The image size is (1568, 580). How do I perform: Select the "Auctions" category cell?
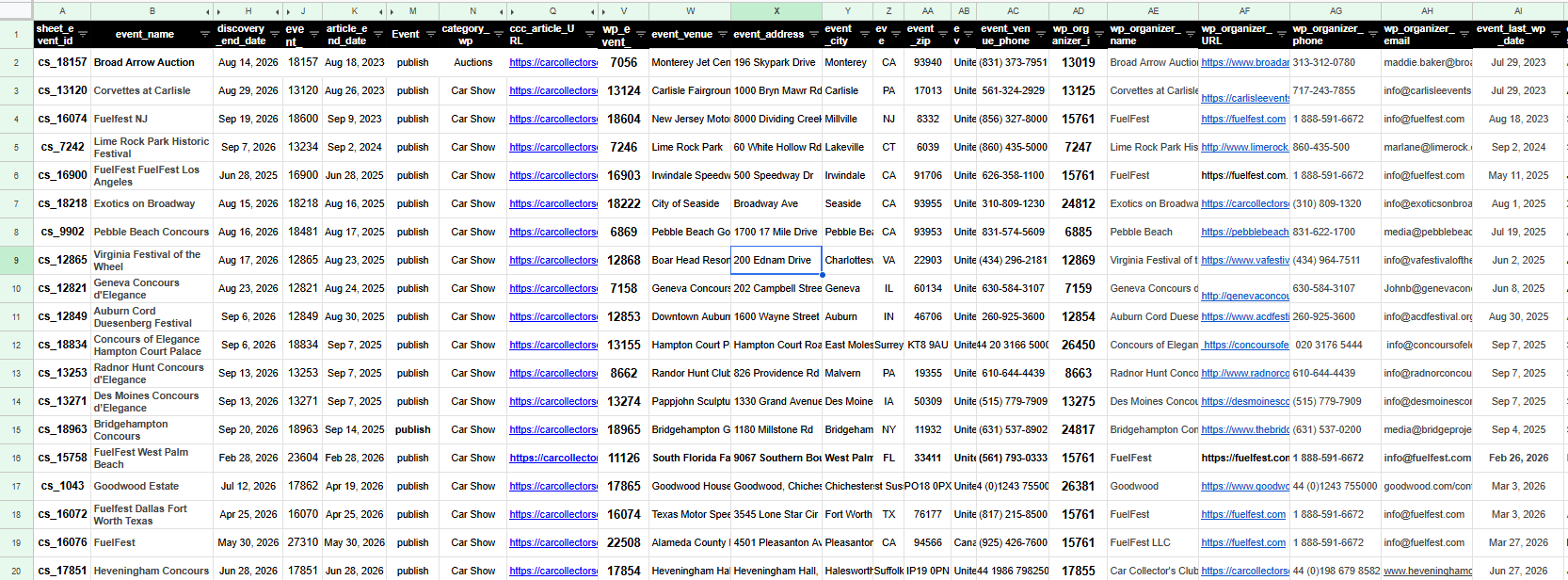[472, 62]
